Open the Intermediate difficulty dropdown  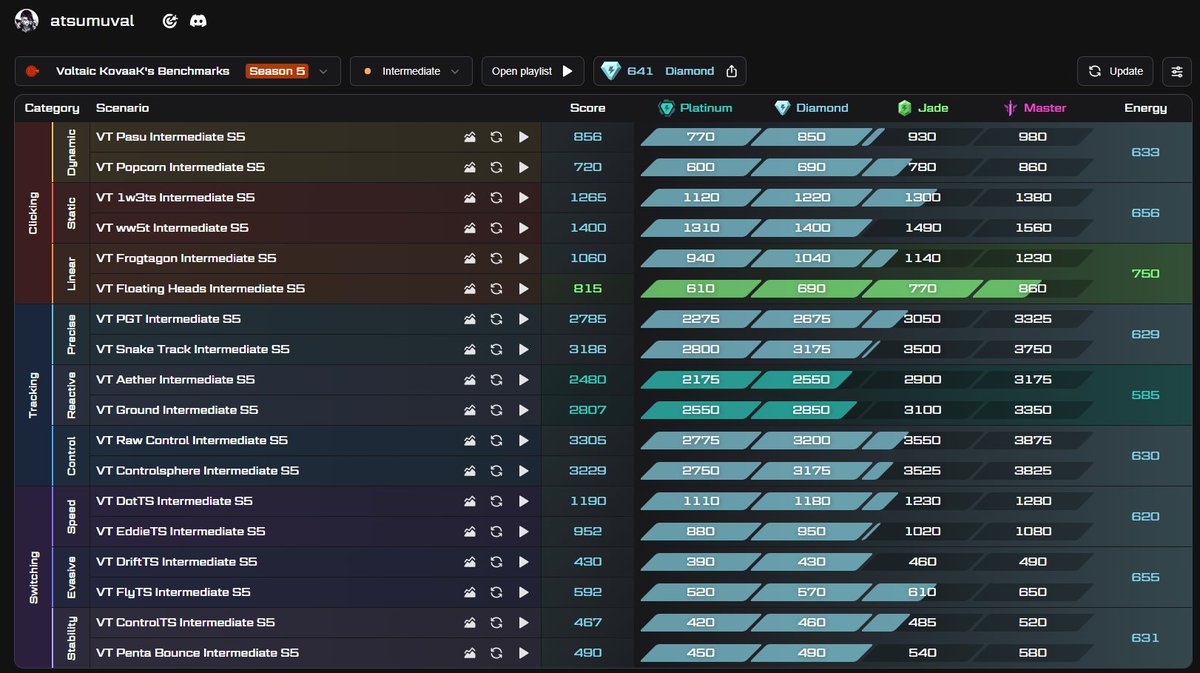tap(411, 71)
